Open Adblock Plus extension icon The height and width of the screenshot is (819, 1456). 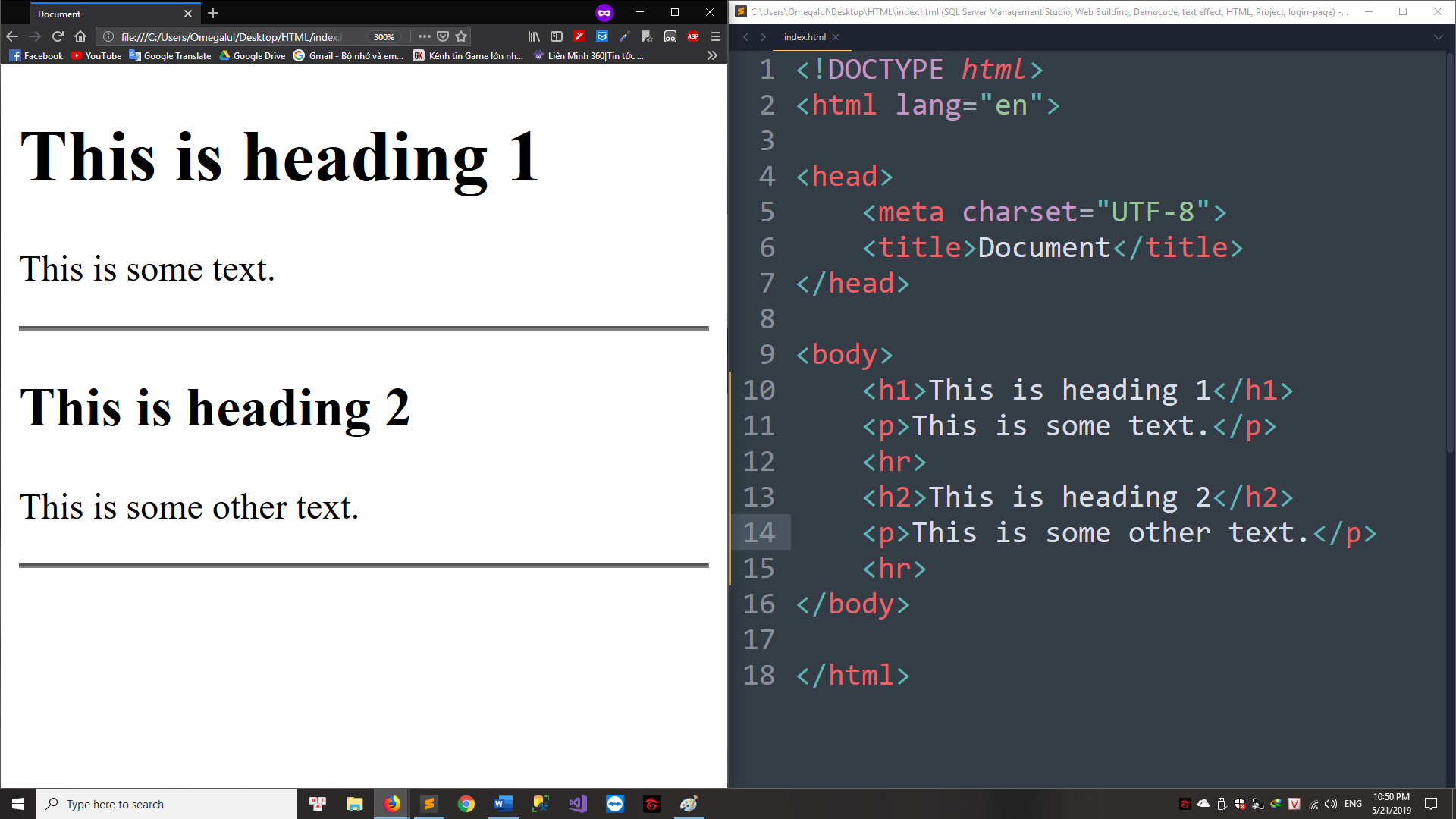click(x=693, y=36)
